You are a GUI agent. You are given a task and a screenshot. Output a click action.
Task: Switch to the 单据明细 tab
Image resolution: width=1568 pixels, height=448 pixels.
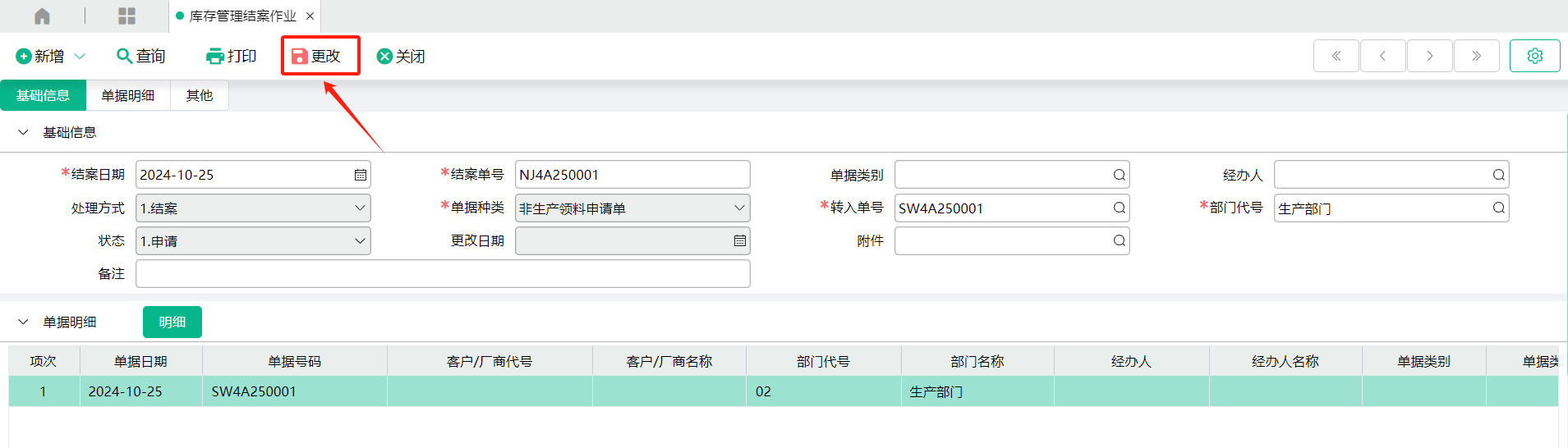click(128, 95)
